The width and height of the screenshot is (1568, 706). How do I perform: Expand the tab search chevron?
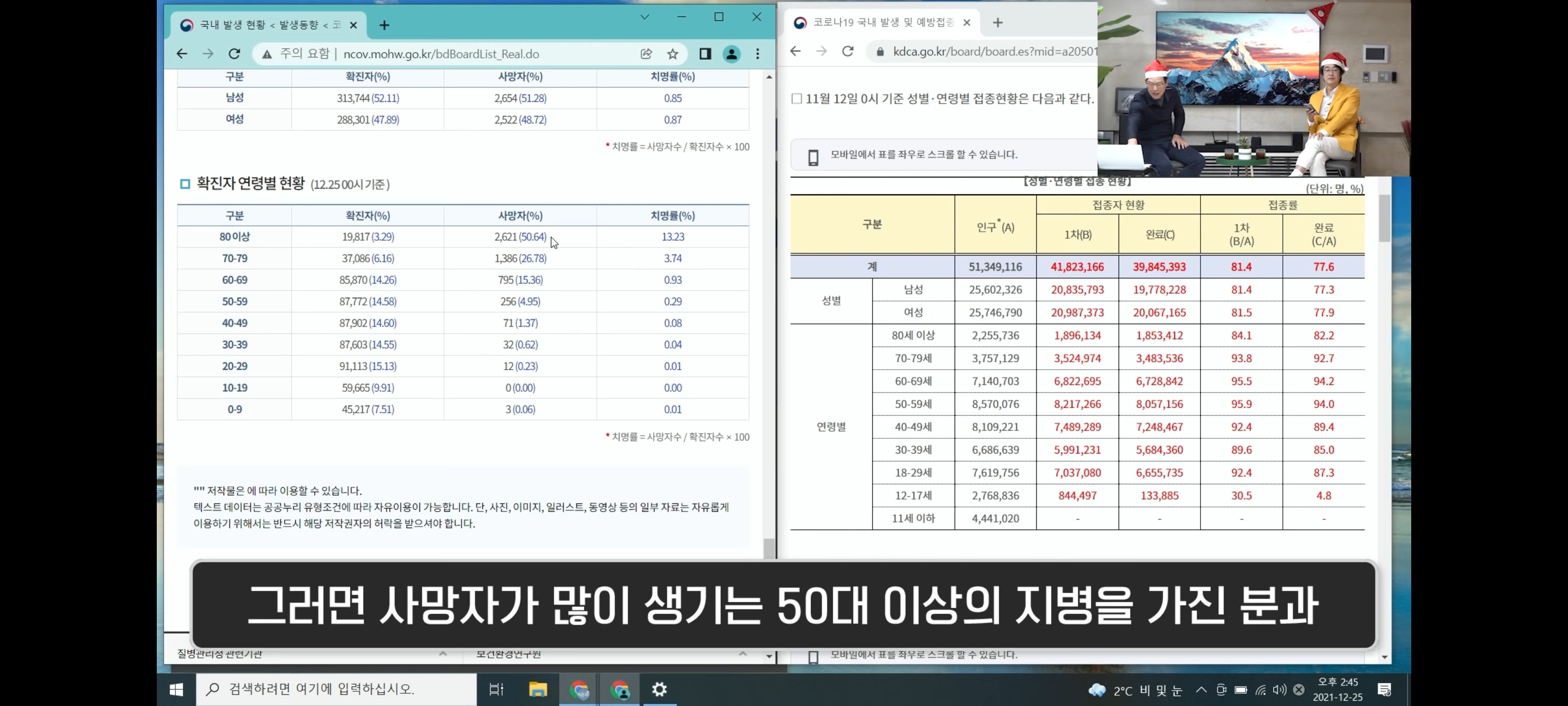645,17
